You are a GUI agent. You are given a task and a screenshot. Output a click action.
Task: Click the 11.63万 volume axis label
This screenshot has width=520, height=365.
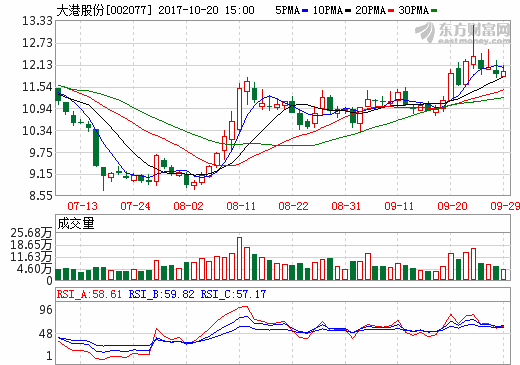(x=31, y=257)
